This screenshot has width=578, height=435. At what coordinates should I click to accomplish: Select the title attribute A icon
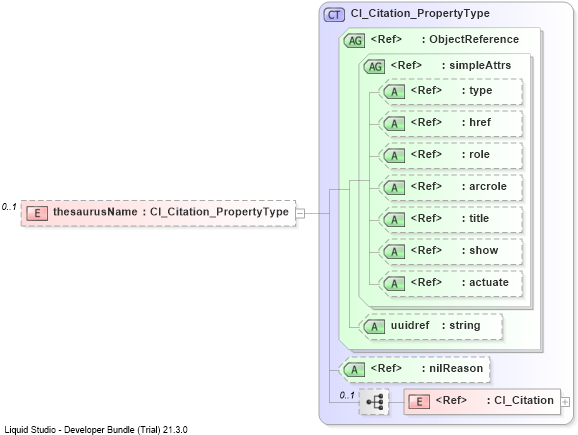coord(394,220)
